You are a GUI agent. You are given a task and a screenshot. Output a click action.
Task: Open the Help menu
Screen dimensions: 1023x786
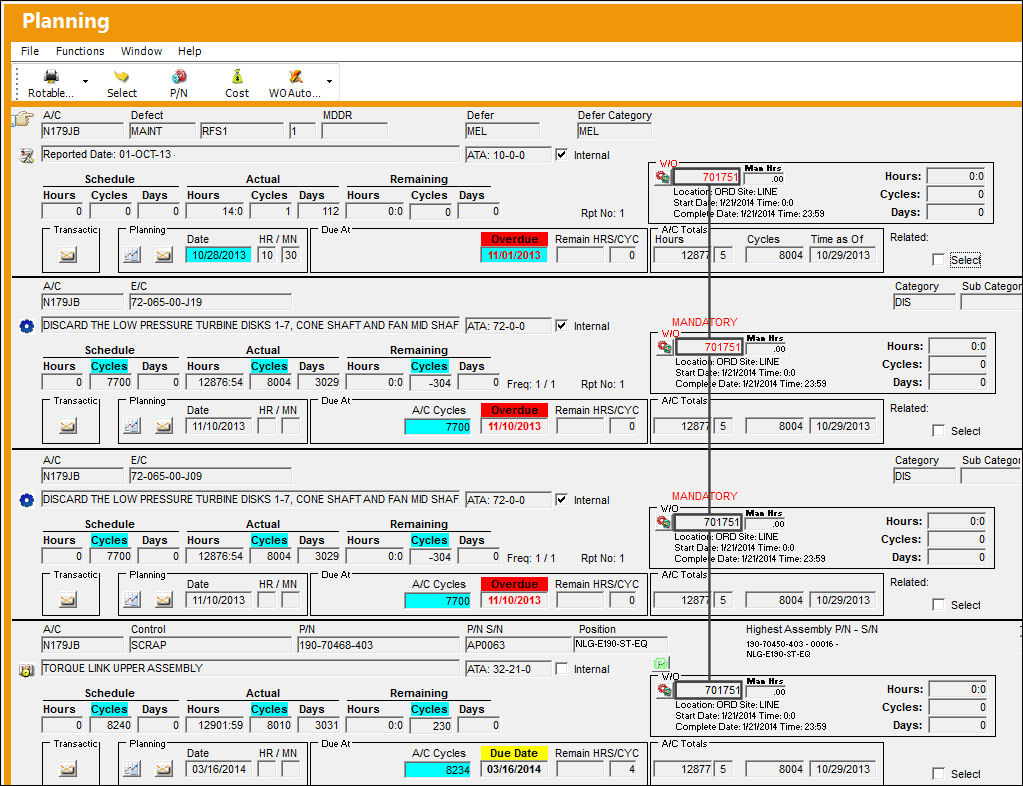point(189,51)
